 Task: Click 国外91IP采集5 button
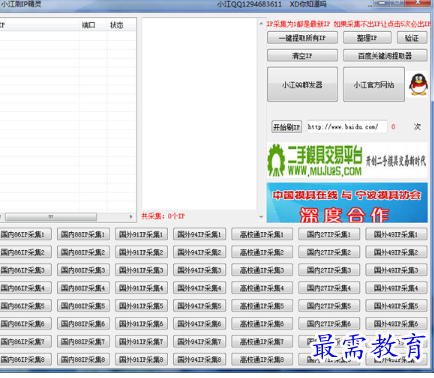(141, 306)
